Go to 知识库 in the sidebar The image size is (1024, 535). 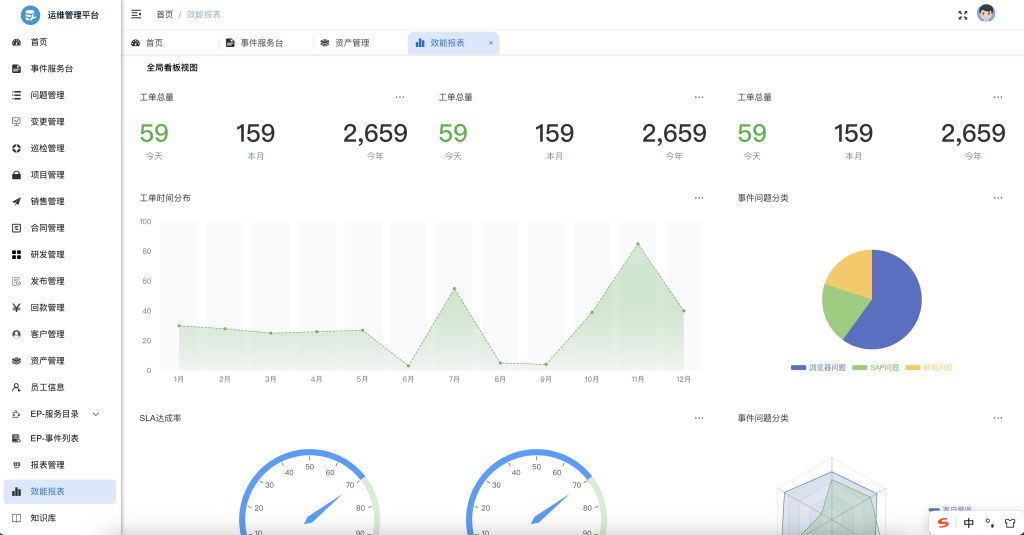43,518
